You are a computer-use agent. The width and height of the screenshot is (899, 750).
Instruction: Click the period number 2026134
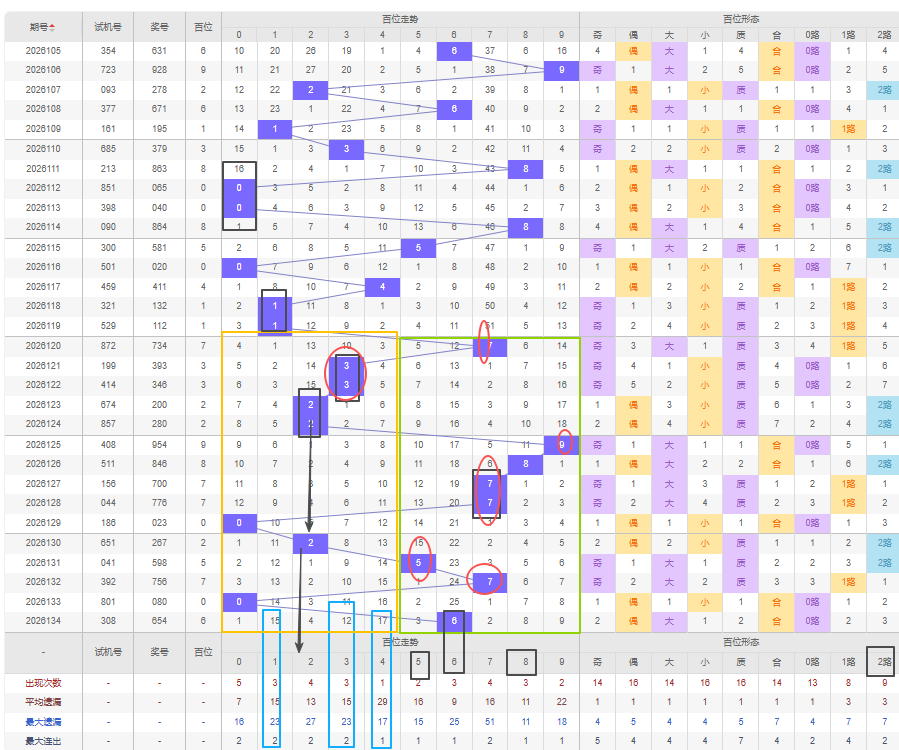[x=43, y=620]
